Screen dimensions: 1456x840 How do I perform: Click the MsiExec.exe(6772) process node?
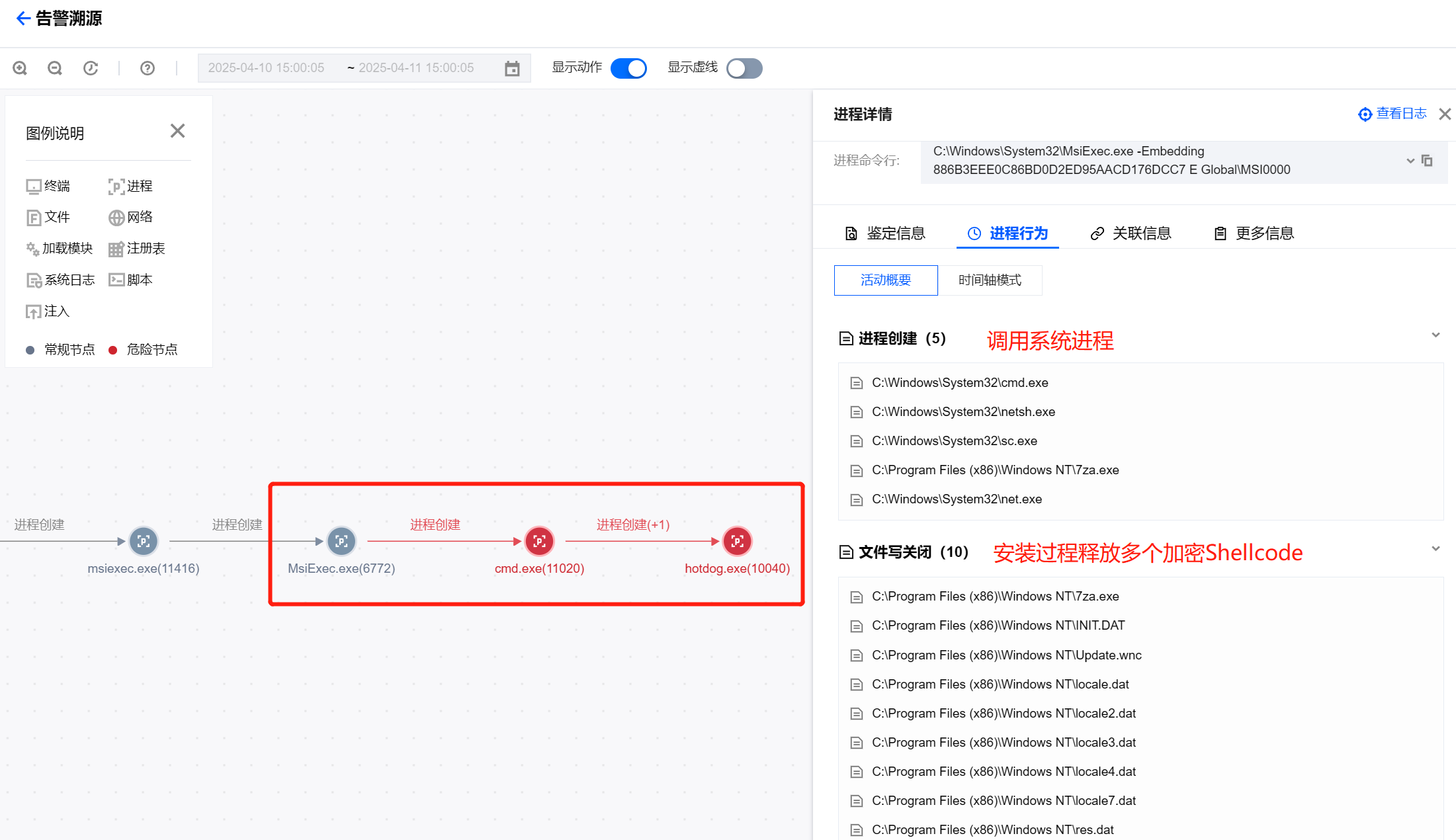point(341,542)
